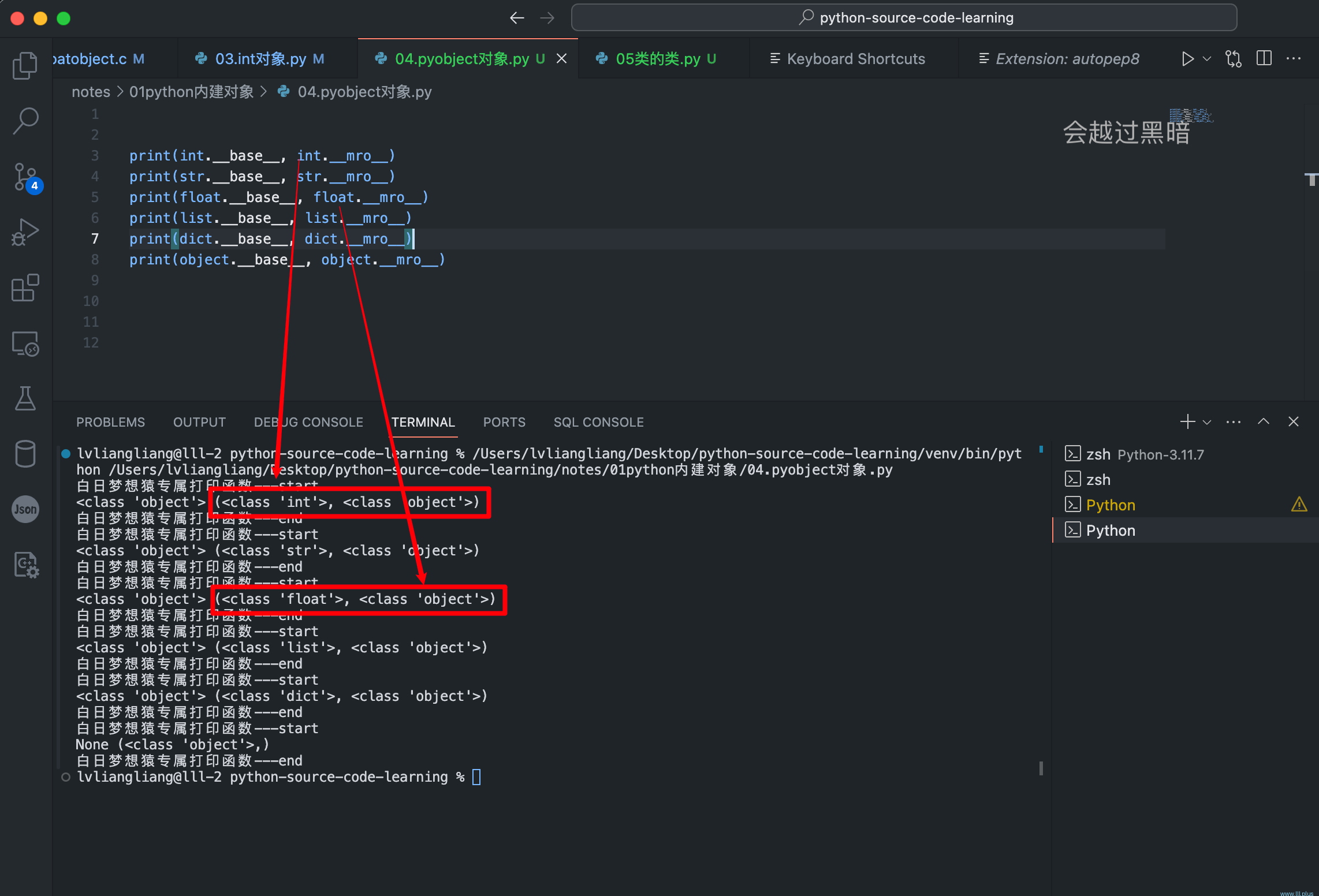Click the terminal prompt input cursor
The image size is (1319, 896).
point(476,777)
